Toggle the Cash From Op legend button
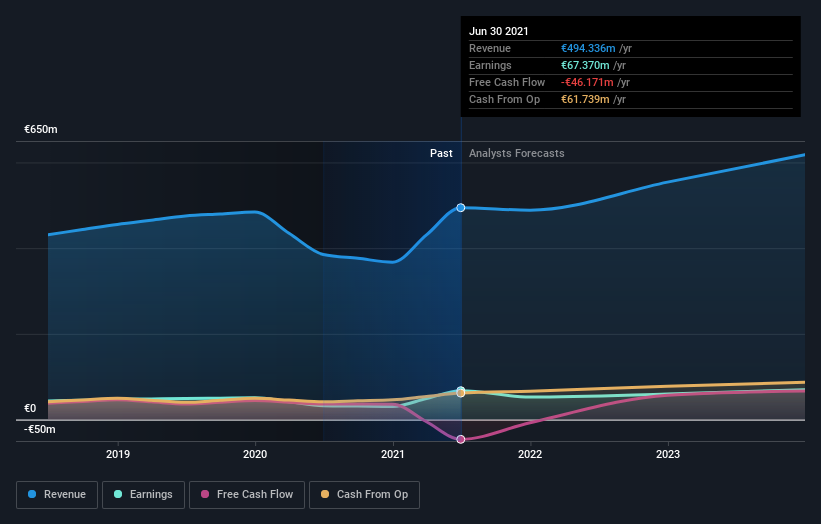Viewport: 821px width, 524px height. tap(364, 495)
